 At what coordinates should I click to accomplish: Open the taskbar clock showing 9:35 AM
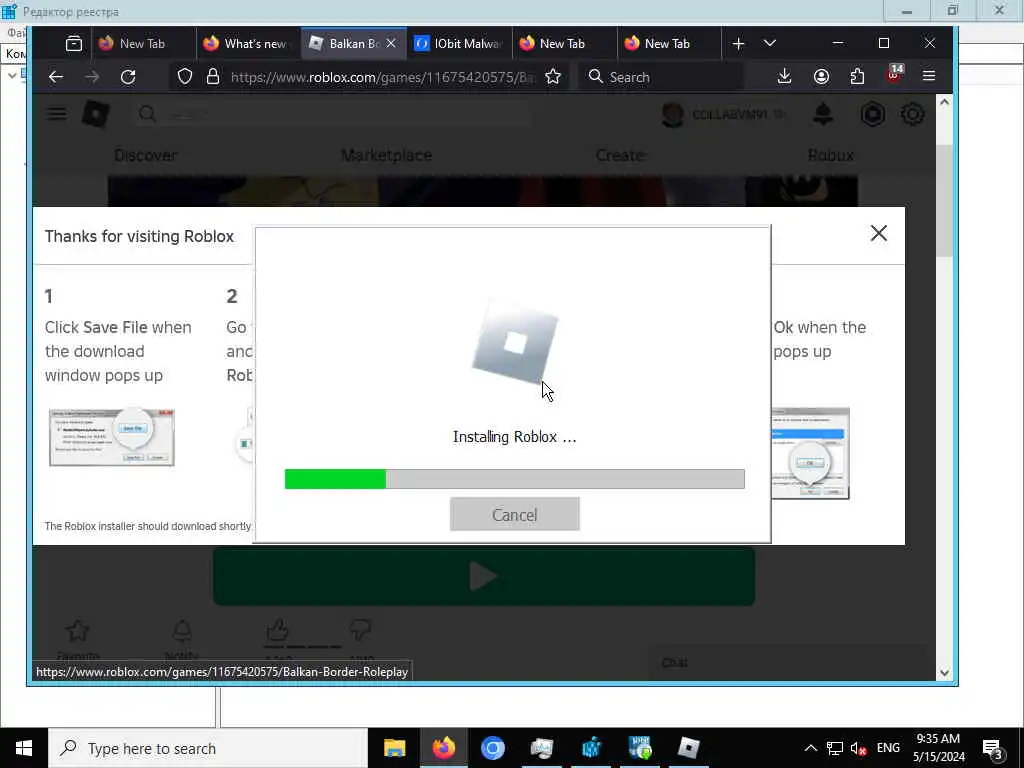tap(938, 748)
